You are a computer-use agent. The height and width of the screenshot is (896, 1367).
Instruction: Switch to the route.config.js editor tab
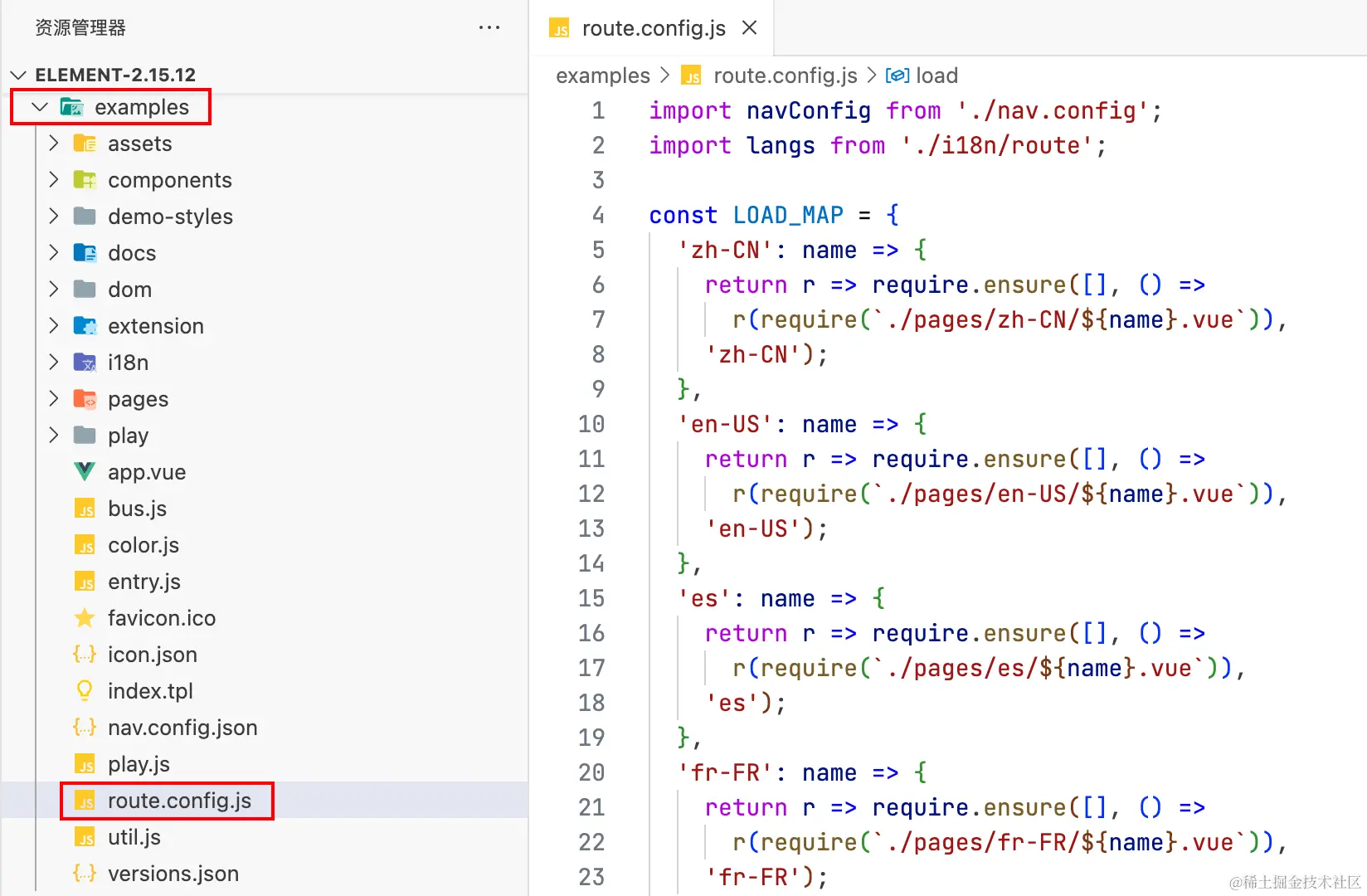[x=652, y=28]
